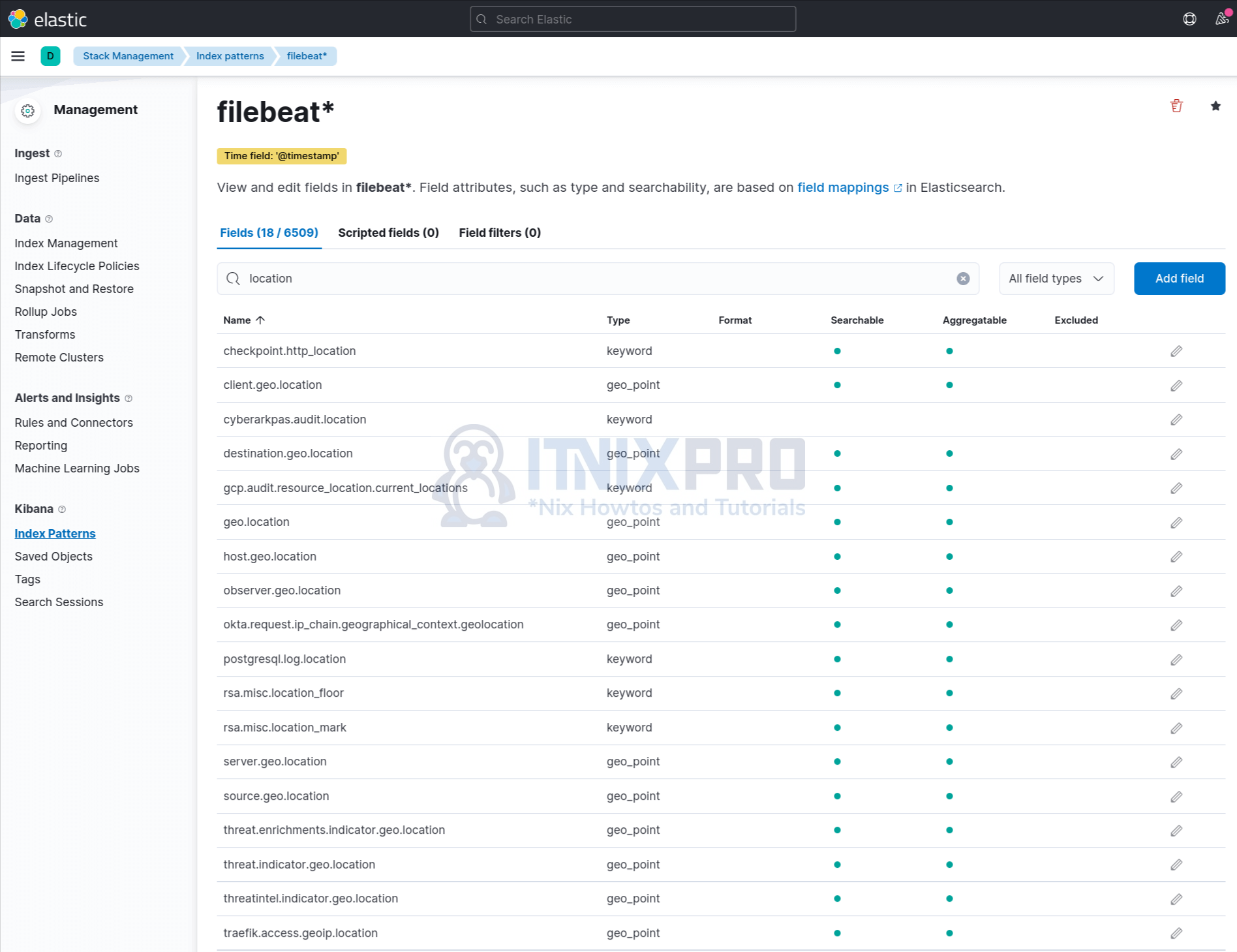Open Rollup Jobs in the sidebar

pos(46,312)
